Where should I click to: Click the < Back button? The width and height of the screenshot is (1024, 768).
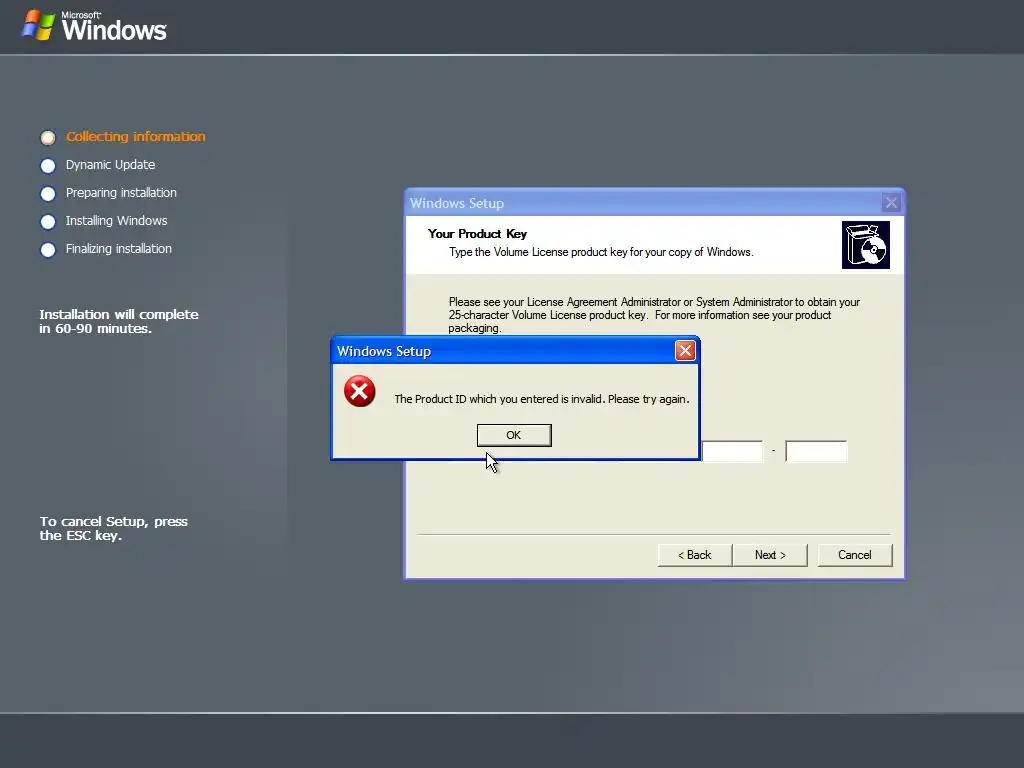[695, 555]
